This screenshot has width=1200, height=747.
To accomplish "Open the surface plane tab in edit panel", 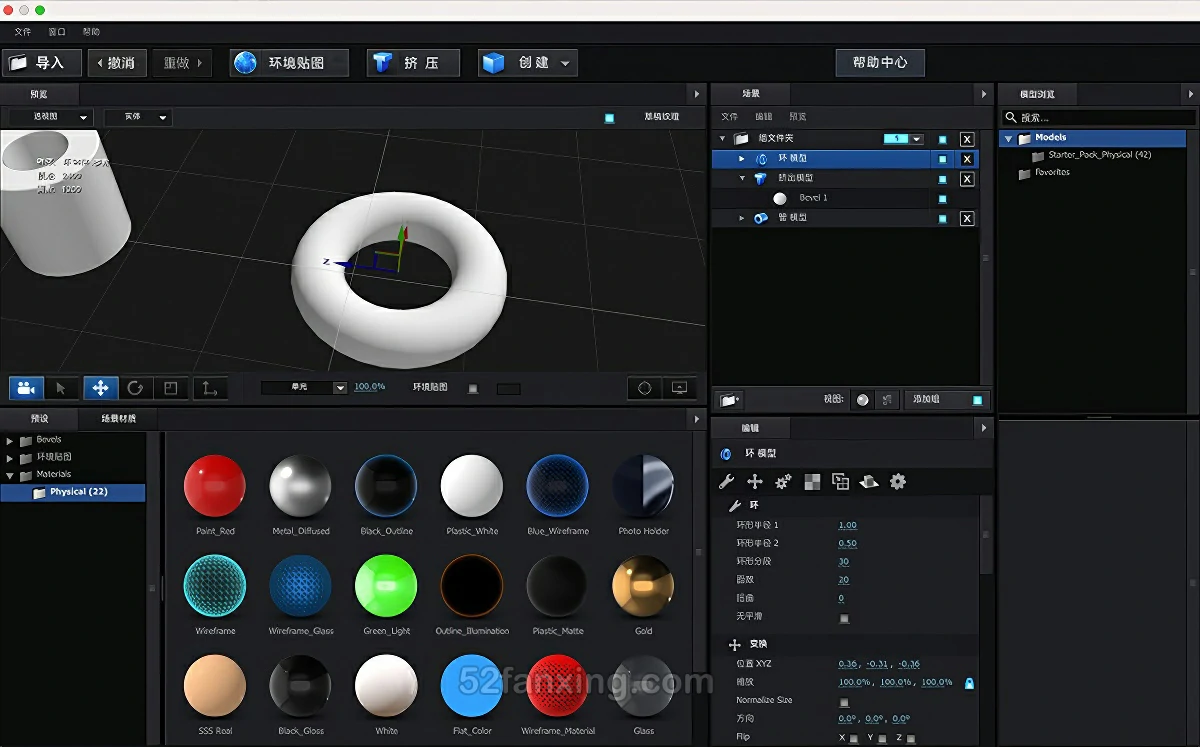I will click(869, 482).
